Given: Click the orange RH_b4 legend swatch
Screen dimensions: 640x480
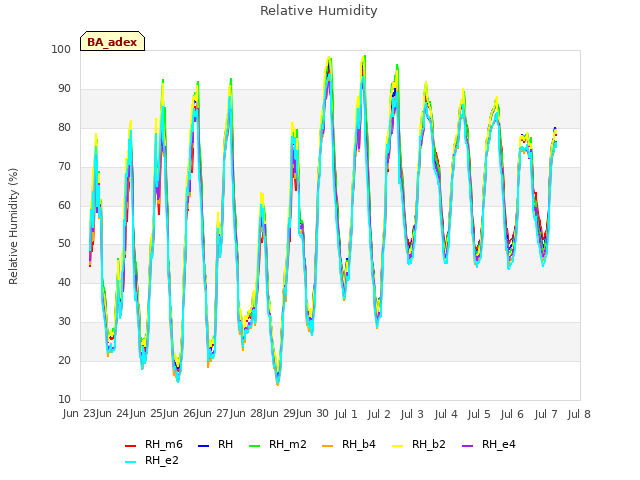Looking at the screenshot, I should [327, 445].
